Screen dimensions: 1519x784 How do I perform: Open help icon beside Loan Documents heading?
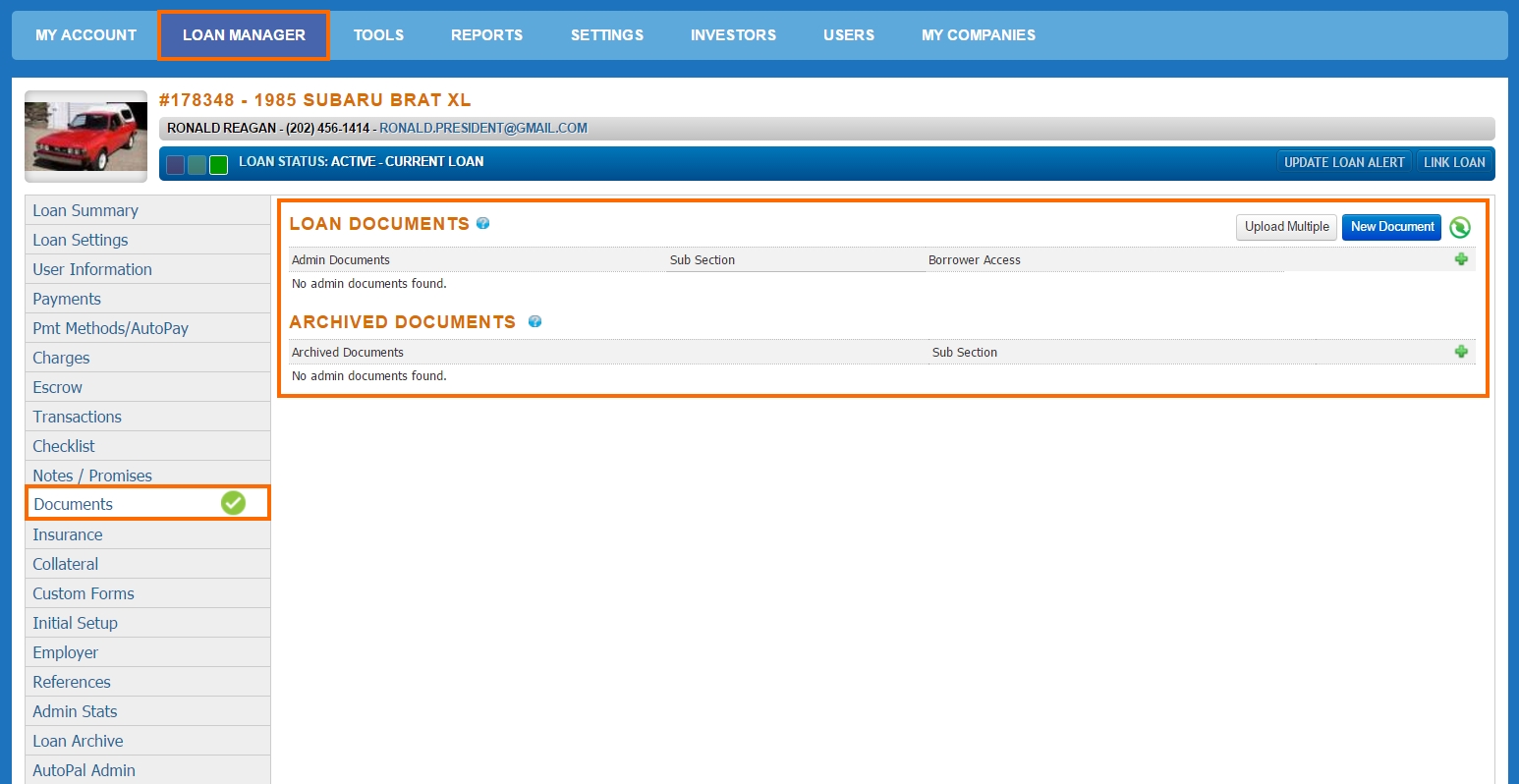(482, 224)
